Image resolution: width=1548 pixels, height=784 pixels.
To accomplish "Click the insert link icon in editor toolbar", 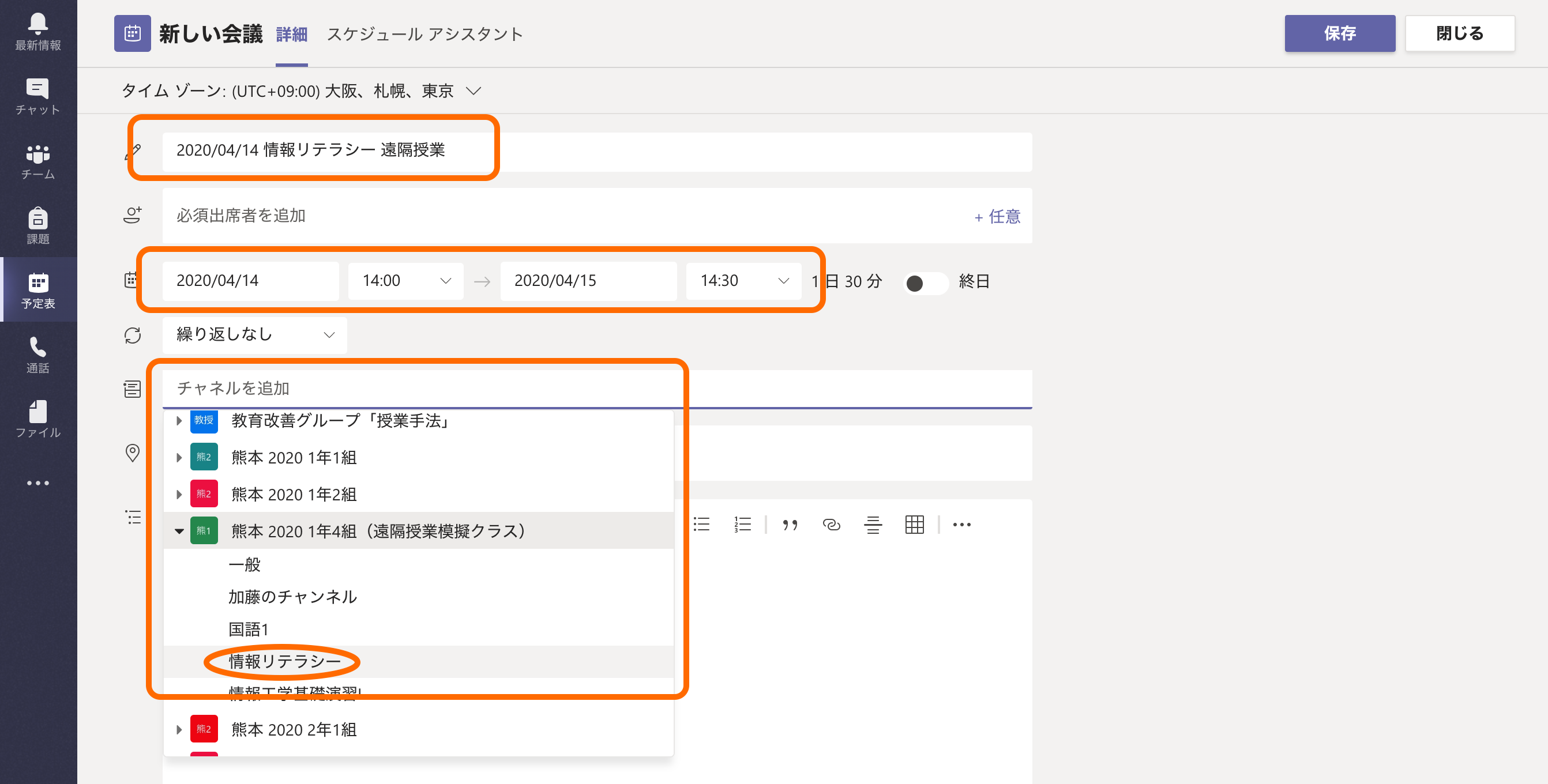I will pyautogui.click(x=831, y=525).
